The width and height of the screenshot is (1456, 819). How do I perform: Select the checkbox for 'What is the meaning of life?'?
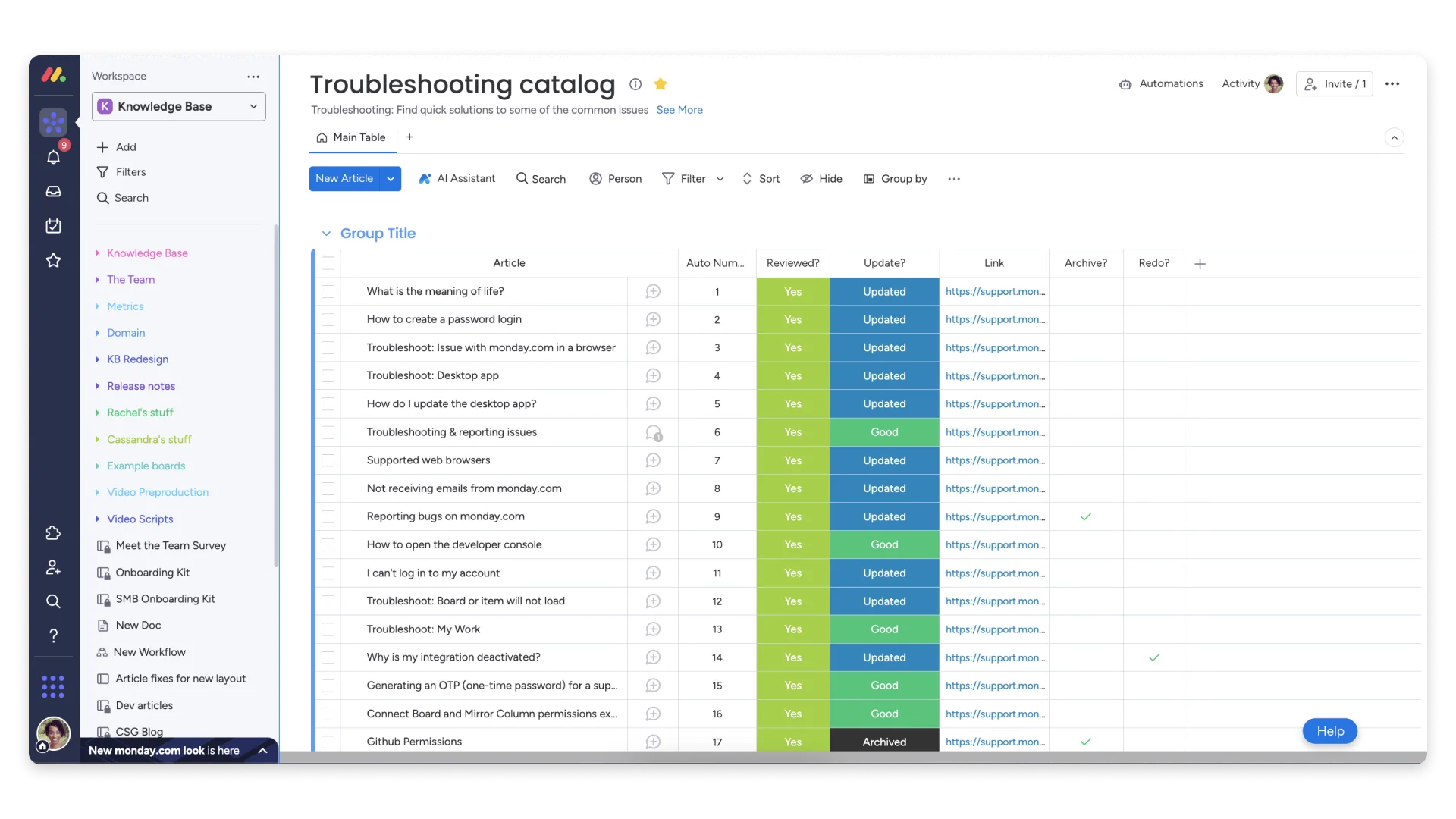coord(328,291)
